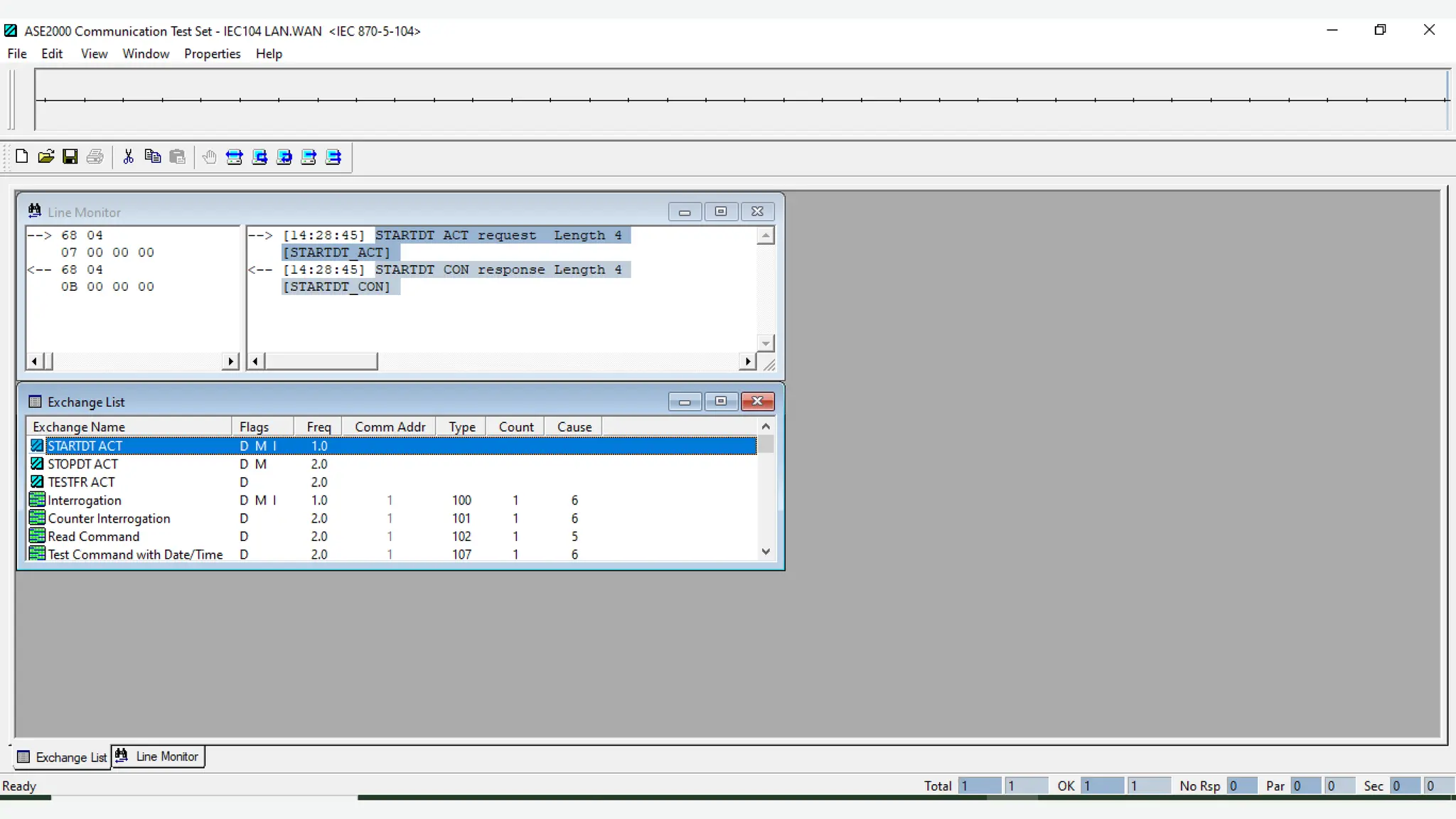Click the Line Monitor binoculars title icon
This screenshot has height=819, width=1456.
[x=34, y=211]
